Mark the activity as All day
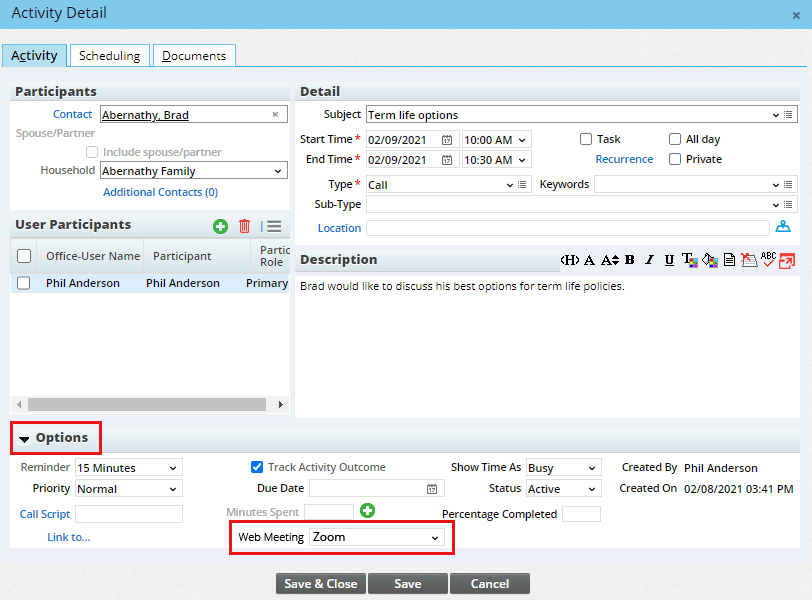 pos(674,138)
